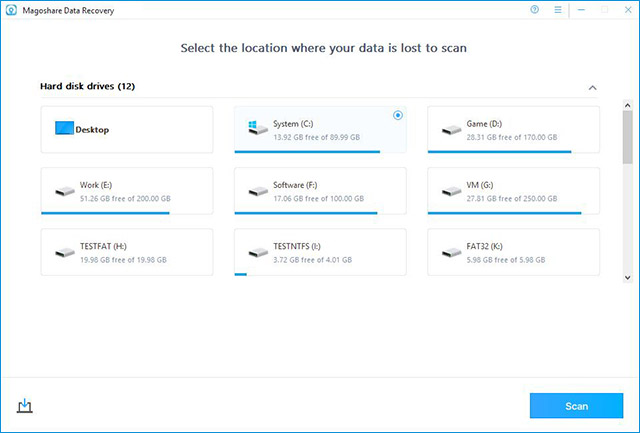The height and width of the screenshot is (433, 640).
Task: Start the Scan button
Action: pos(576,406)
